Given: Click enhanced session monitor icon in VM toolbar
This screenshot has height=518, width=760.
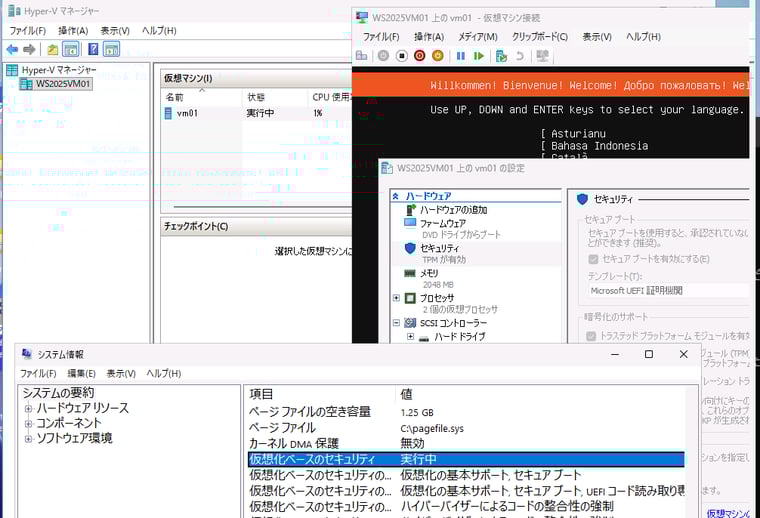Looking at the screenshot, I should [x=542, y=56].
